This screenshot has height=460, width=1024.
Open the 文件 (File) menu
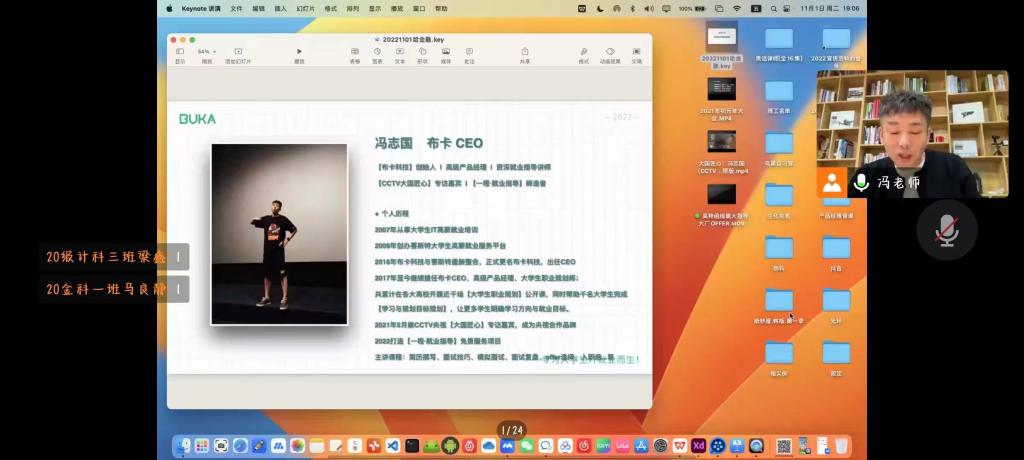coord(236,8)
